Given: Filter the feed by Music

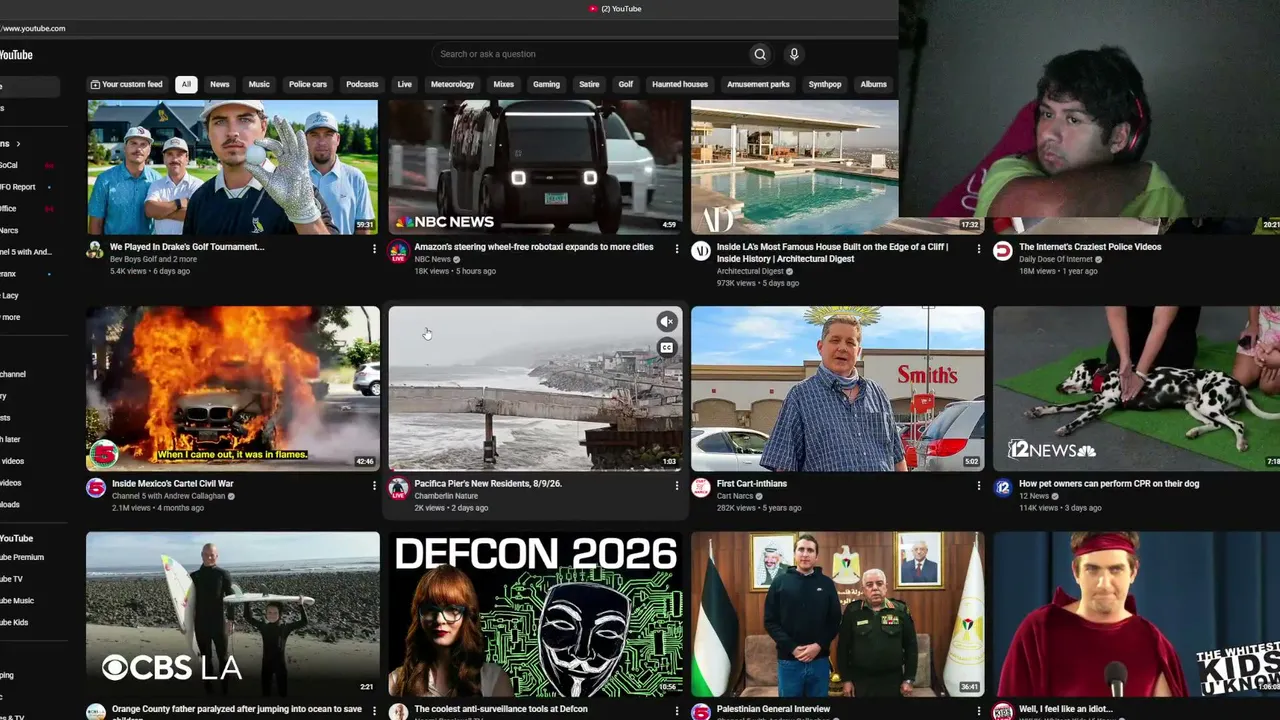Looking at the screenshot, I should coord(259,84).
